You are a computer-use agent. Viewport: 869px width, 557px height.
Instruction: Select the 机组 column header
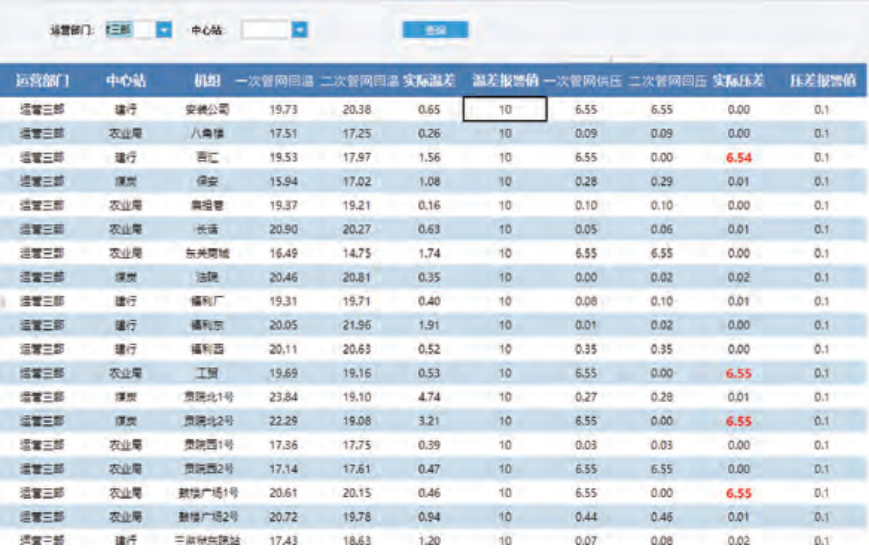coord(207,80)
